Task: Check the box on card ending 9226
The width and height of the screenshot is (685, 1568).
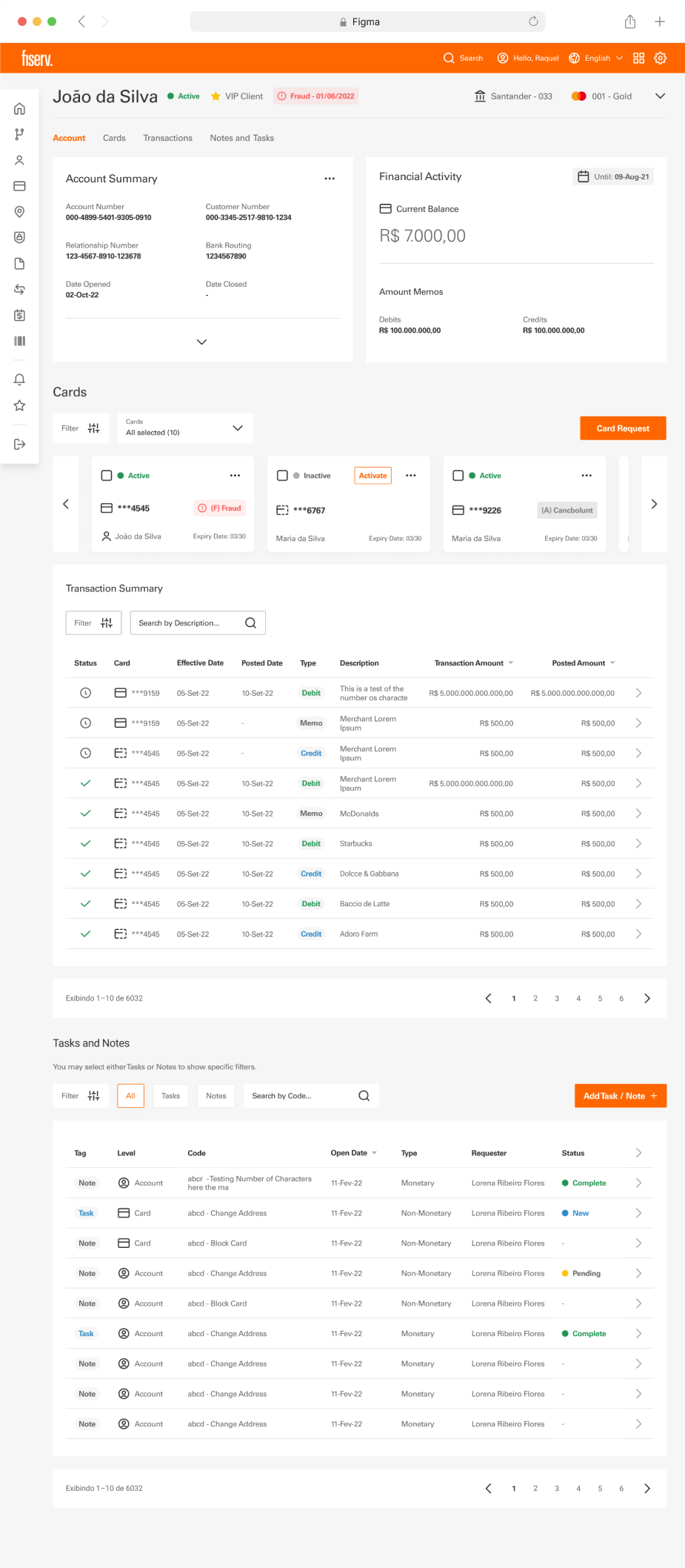Action: (x=458, y=476)
